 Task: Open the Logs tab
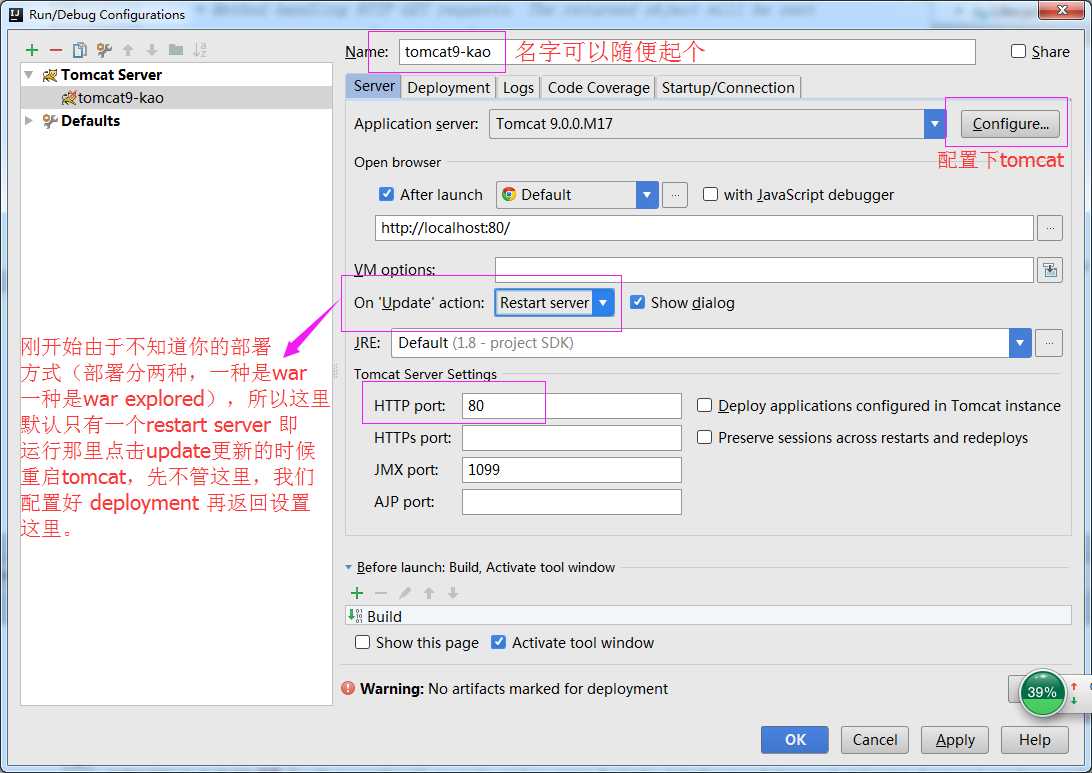pos(518,88)
